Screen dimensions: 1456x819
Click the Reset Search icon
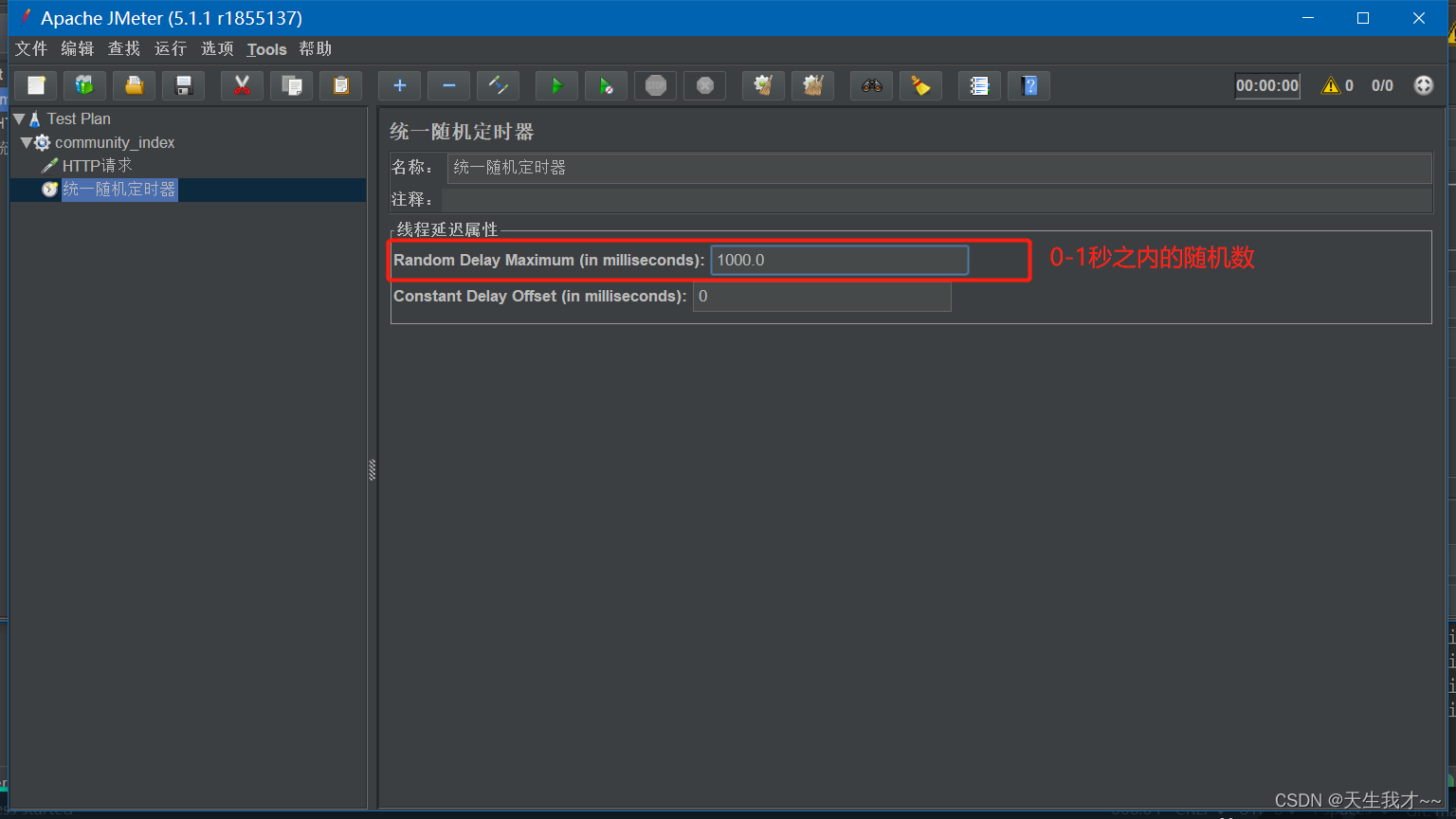click(x=920, y=86)
